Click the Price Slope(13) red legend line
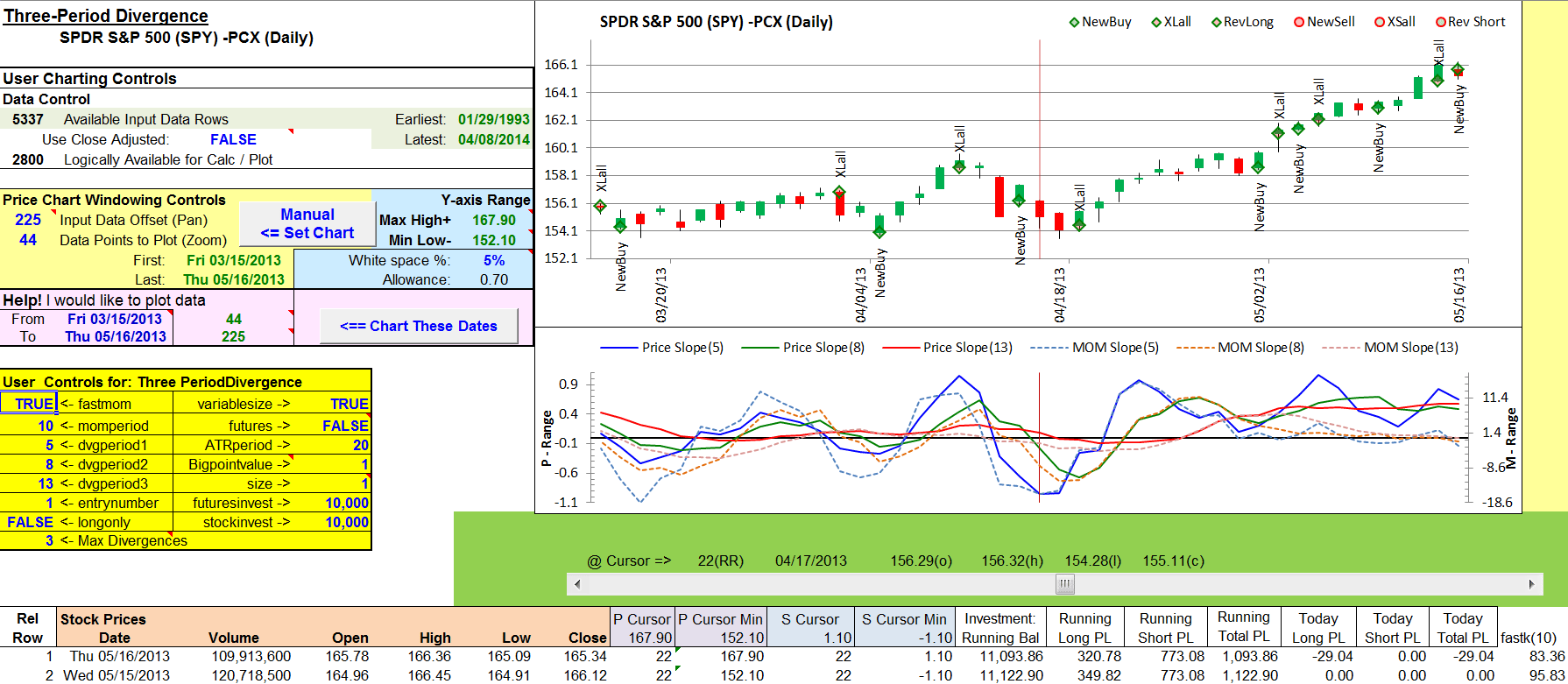This screenshot has width=1568, height=684. click(x=900, y=348)
